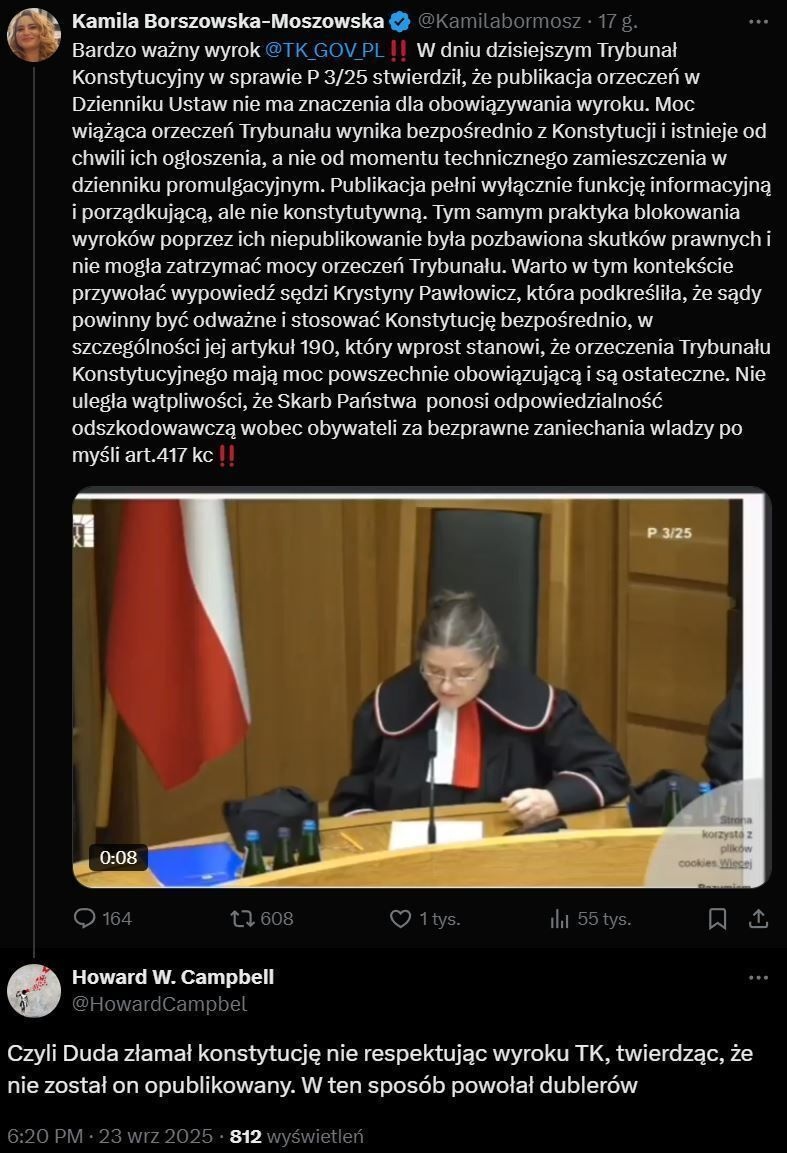Expand the more options menu on Kamila's tweet

758,22
